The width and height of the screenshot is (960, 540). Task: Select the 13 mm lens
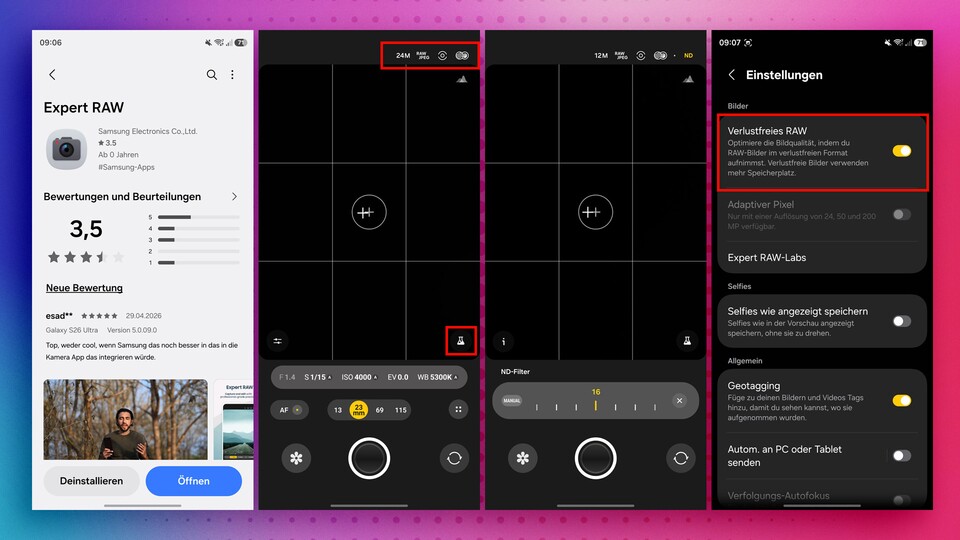pyautogui.click(x=338, y=410)
